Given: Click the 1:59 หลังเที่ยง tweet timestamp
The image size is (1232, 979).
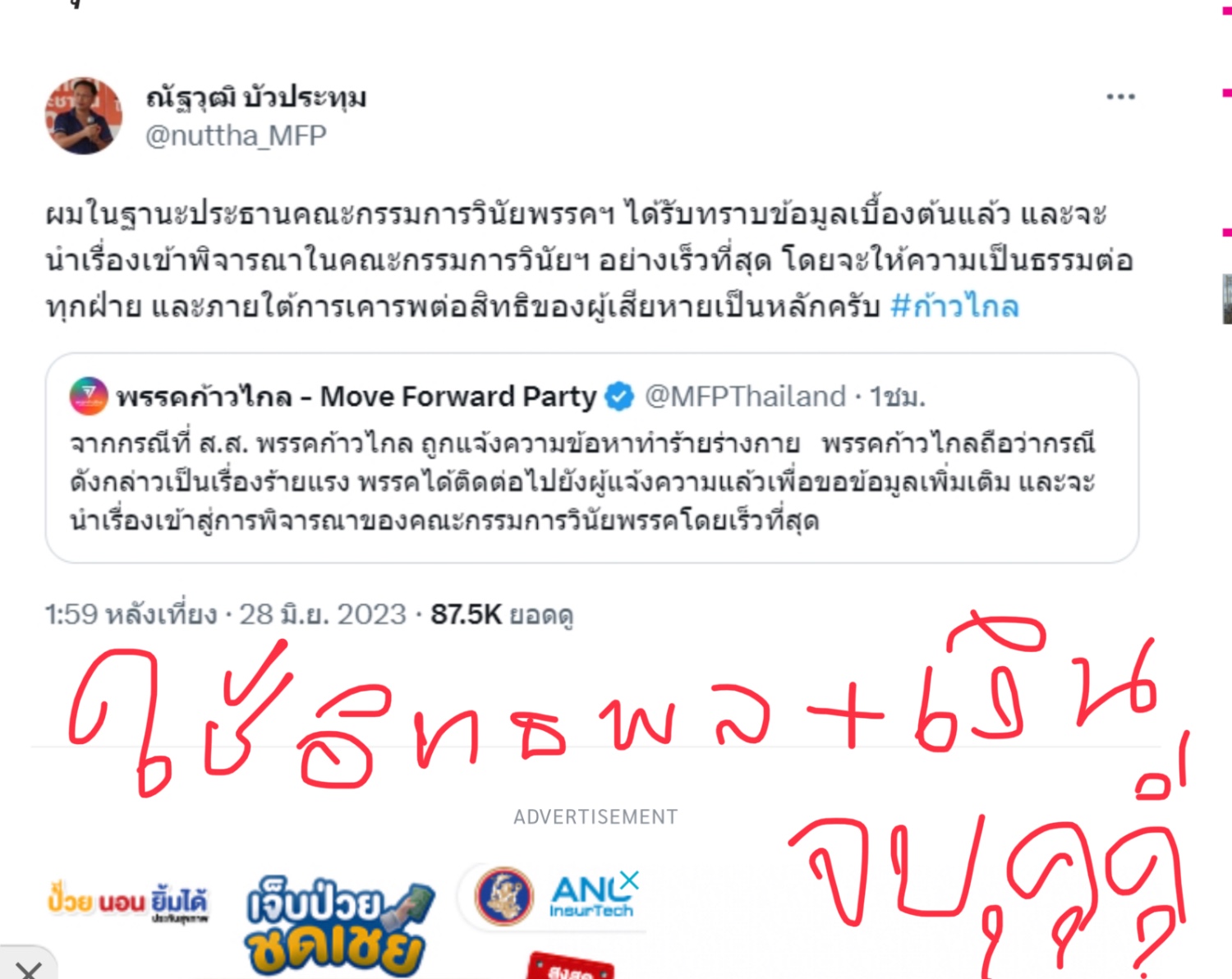Looking at the screenshot, I should (x=131, y=614).
